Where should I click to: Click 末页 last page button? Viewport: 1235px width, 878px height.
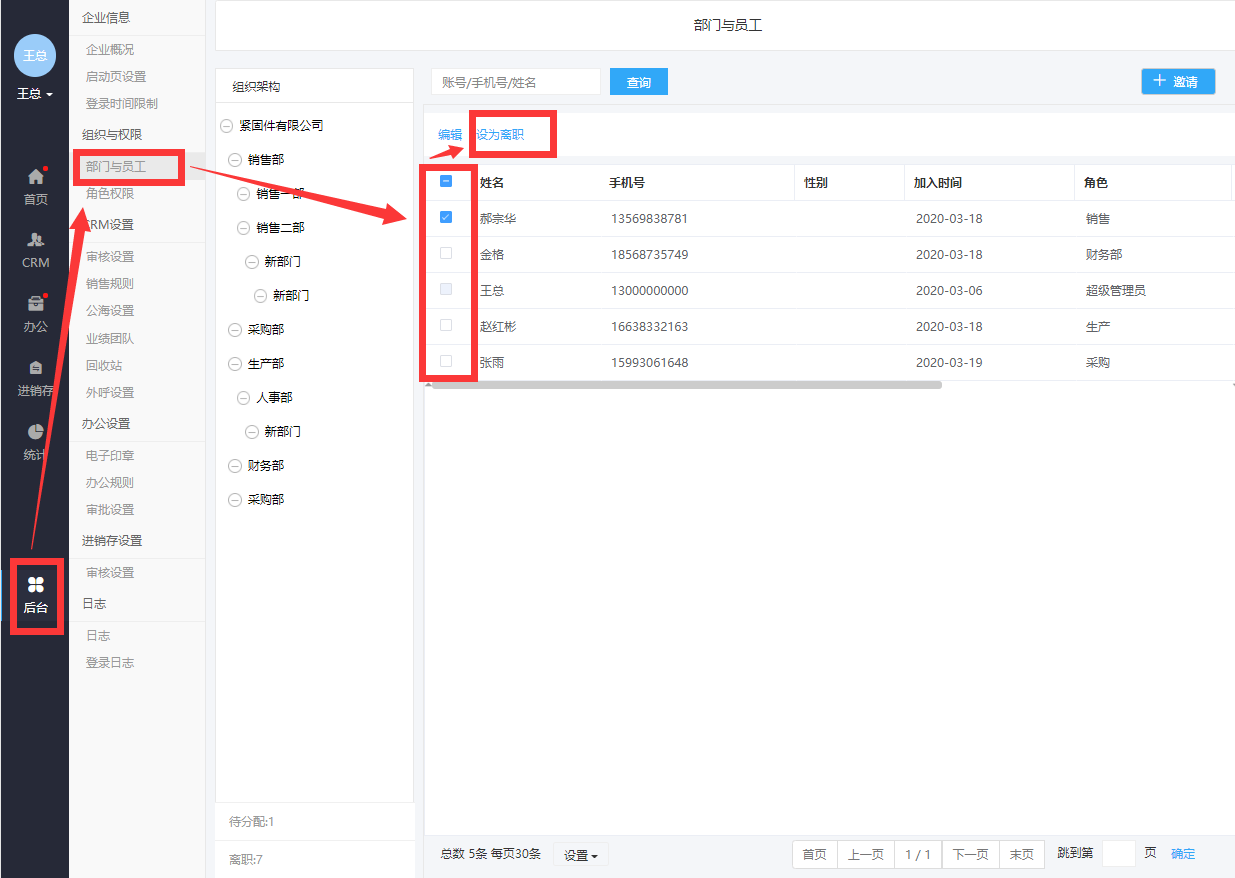pyautogui.click(x=1022, y=854)
